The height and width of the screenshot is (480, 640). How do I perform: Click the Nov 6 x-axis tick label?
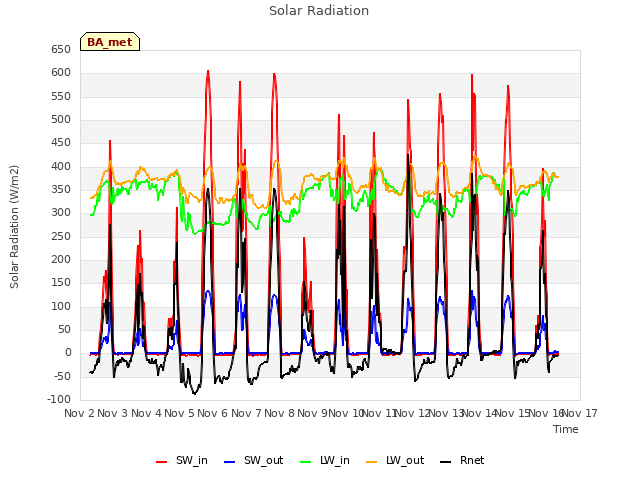213,413
